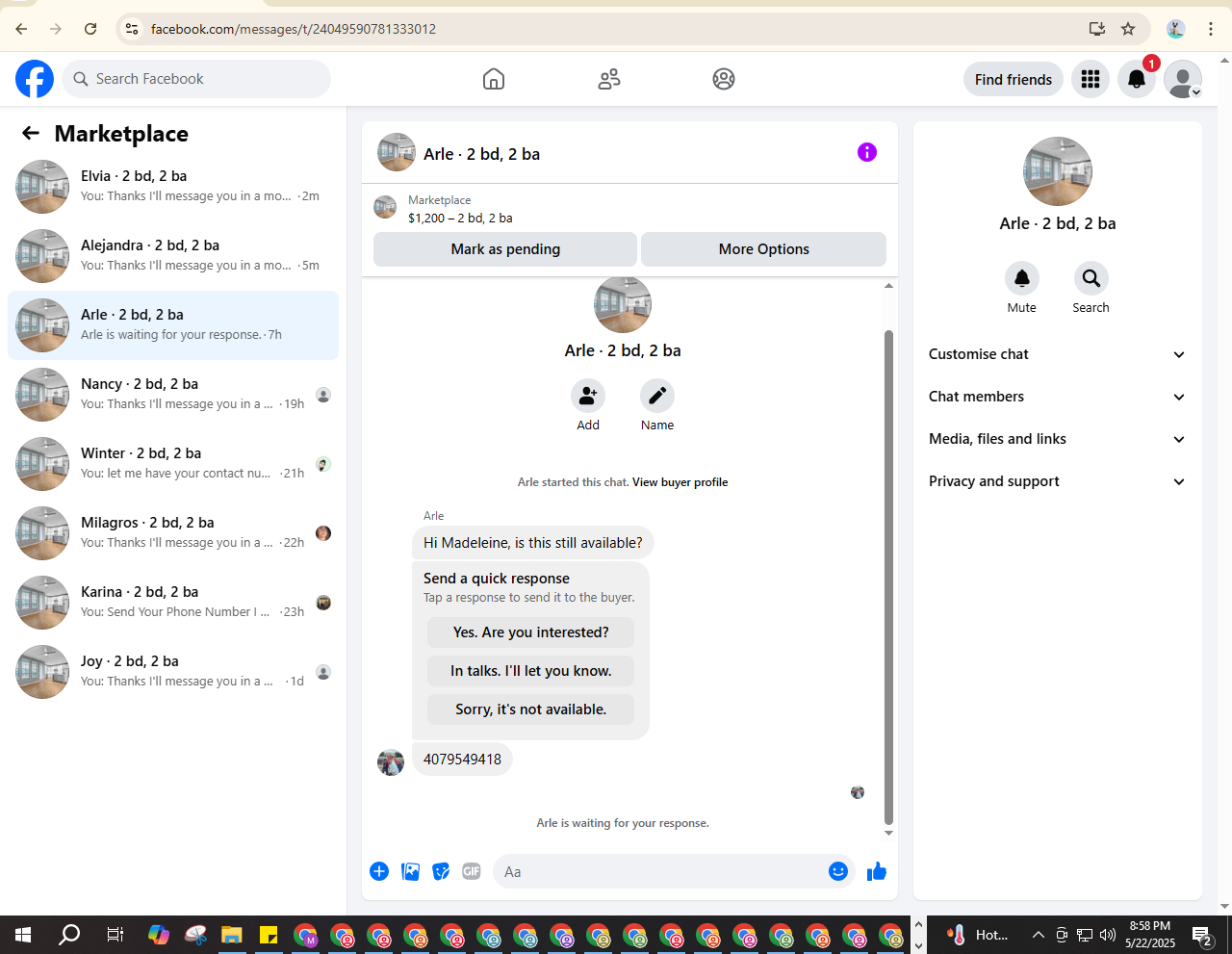Expand Chat members section
Screen dimensions: 1232x954
click(x=1058, y=397)
